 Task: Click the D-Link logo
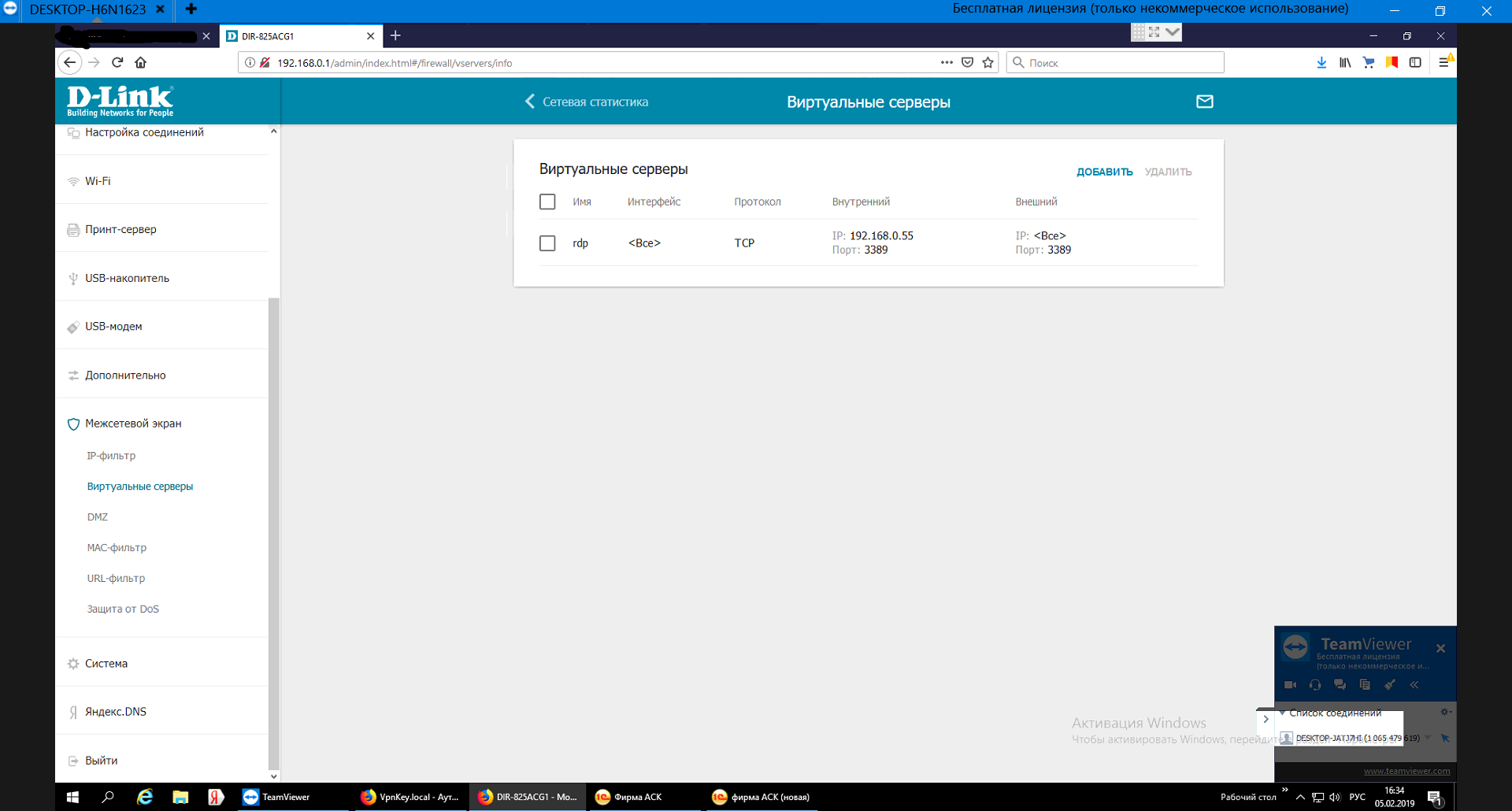point(120,101)
